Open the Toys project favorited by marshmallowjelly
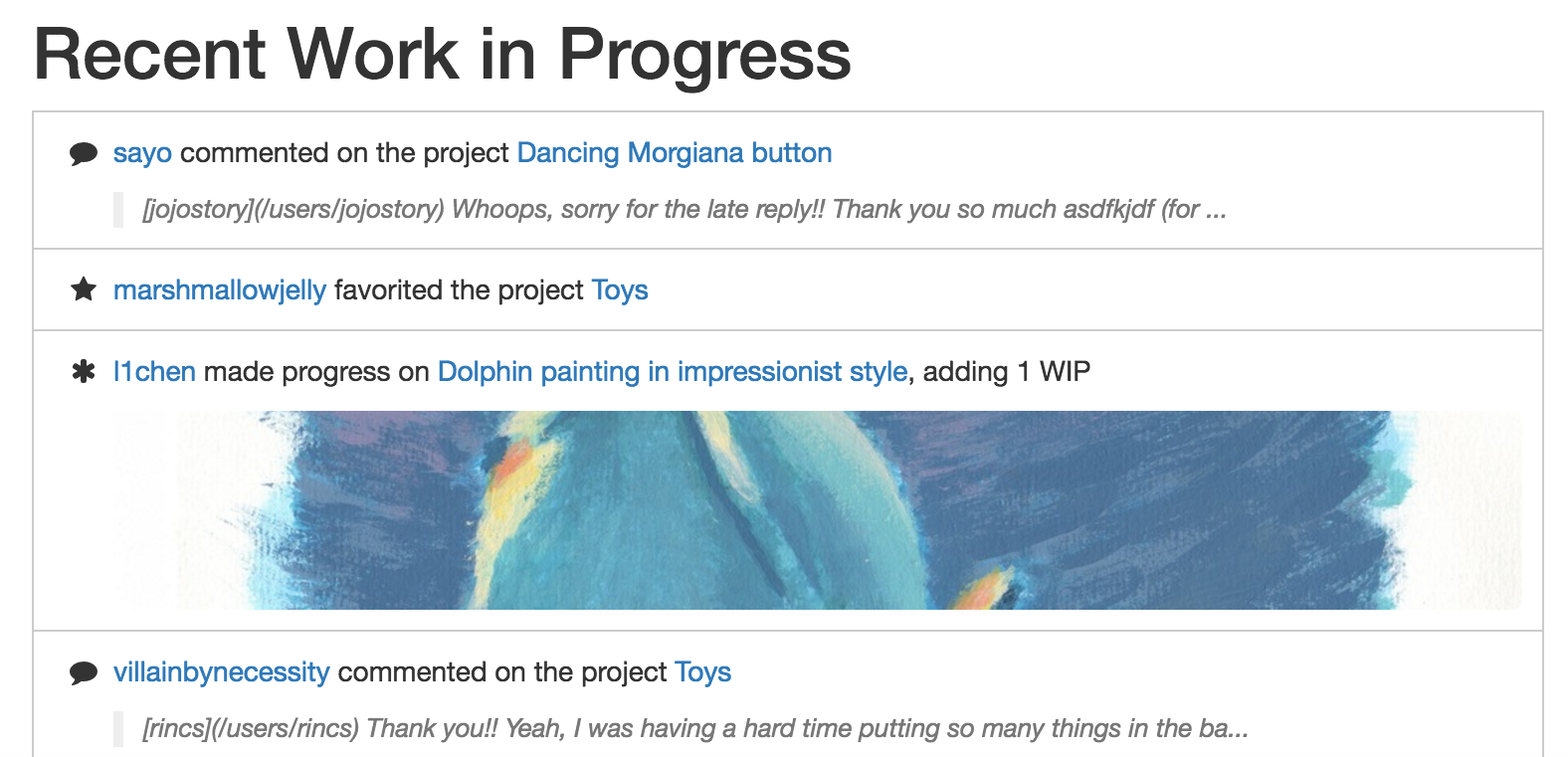The image size is (1568, 757). [619, 290]
